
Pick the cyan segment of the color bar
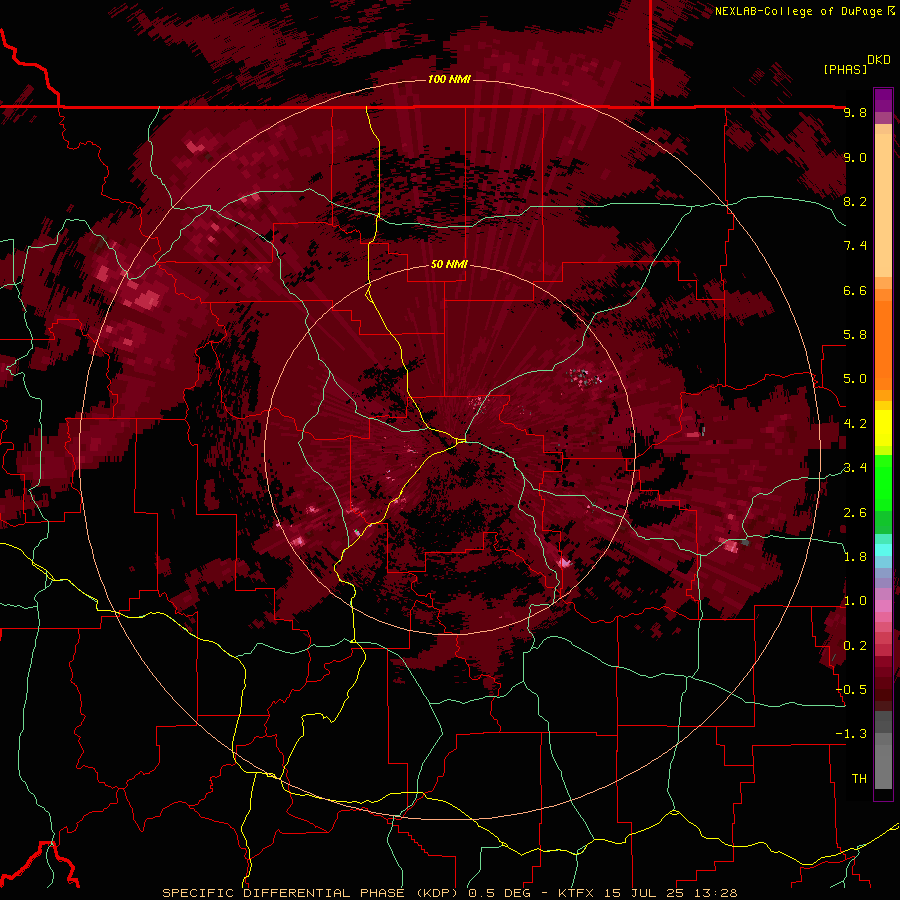point(883,550)
